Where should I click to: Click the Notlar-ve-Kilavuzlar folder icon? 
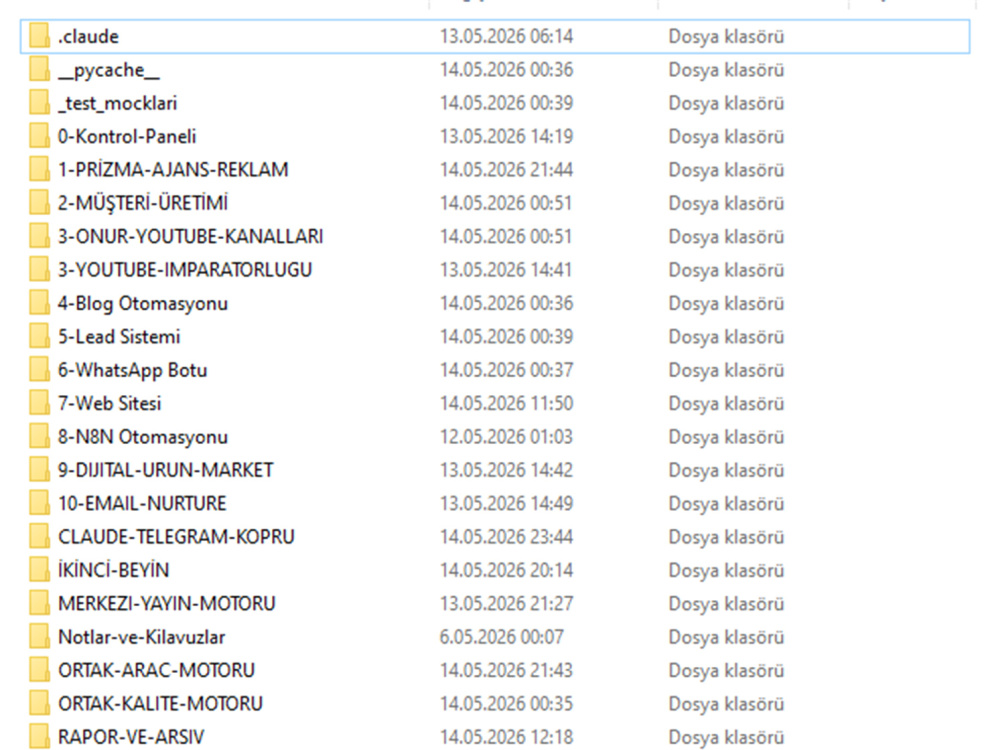39,636
